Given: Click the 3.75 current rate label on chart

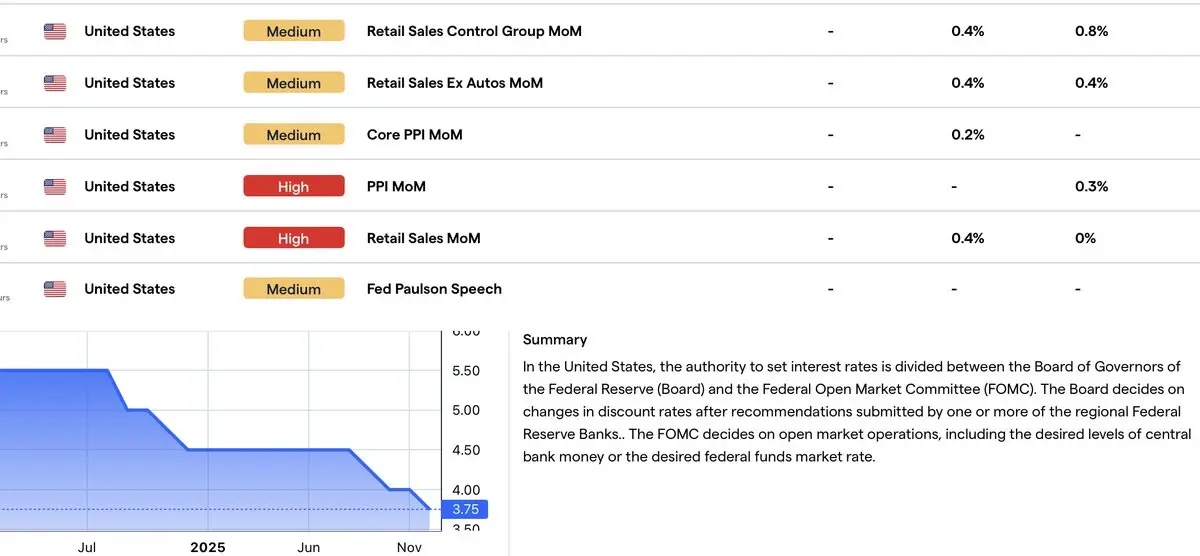Looking at the screenshot, I should pyautogui.click(x=465, y=509).
